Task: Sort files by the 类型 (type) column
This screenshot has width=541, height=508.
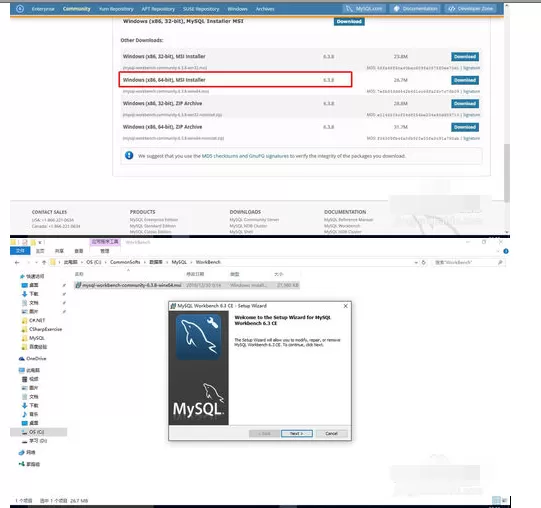Action: 235,274
